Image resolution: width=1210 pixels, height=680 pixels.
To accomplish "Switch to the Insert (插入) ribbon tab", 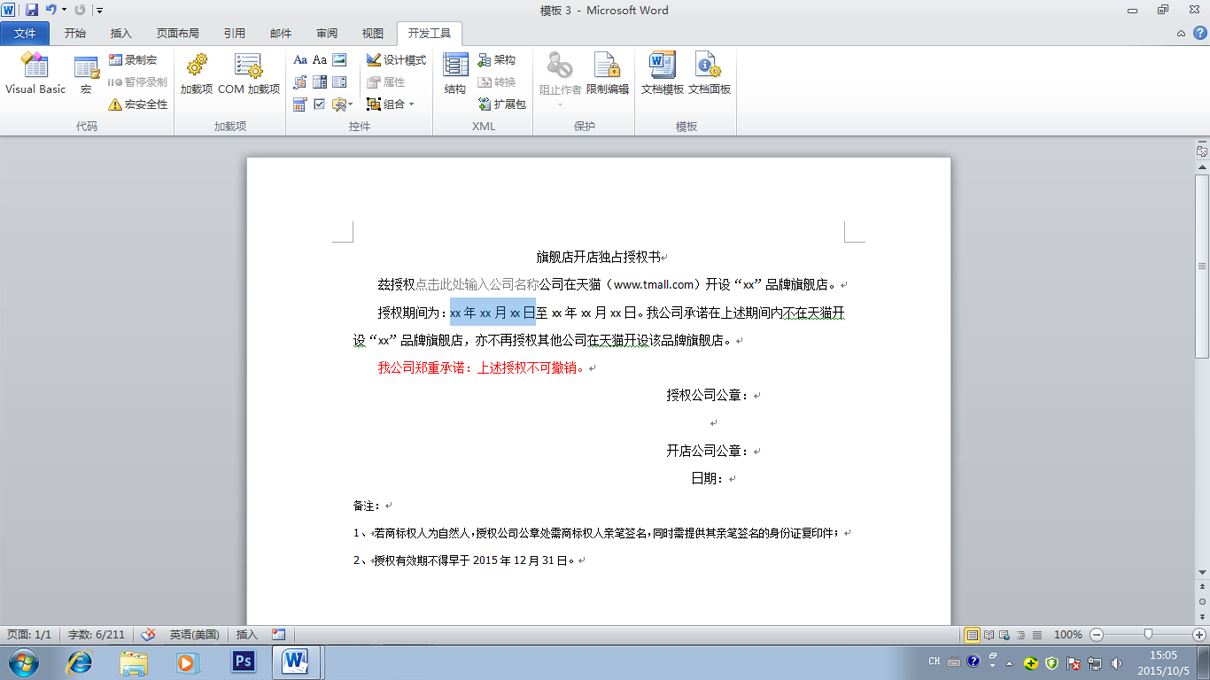I will pyautogui.click(x=121, y=33).
